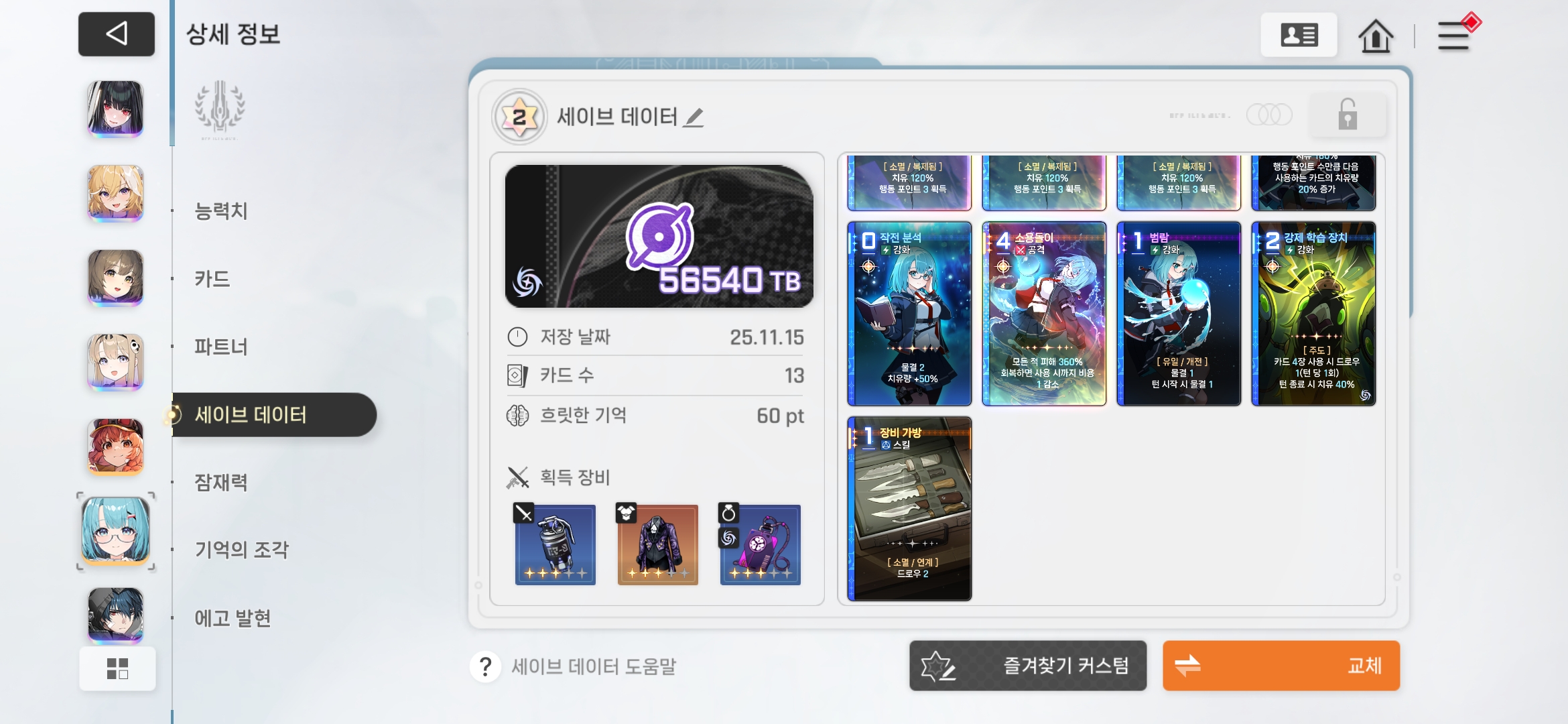Select the grenade equipment item
1568x724 pixels.
tap(555, 544)
